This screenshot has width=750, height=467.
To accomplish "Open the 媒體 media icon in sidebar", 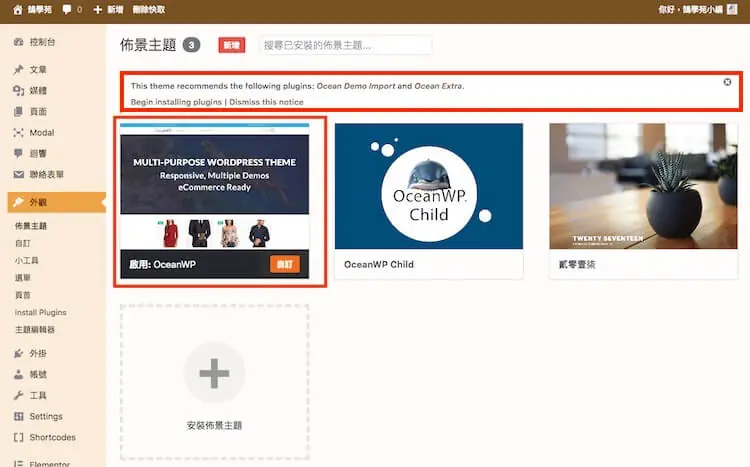I will coord(19,90).
